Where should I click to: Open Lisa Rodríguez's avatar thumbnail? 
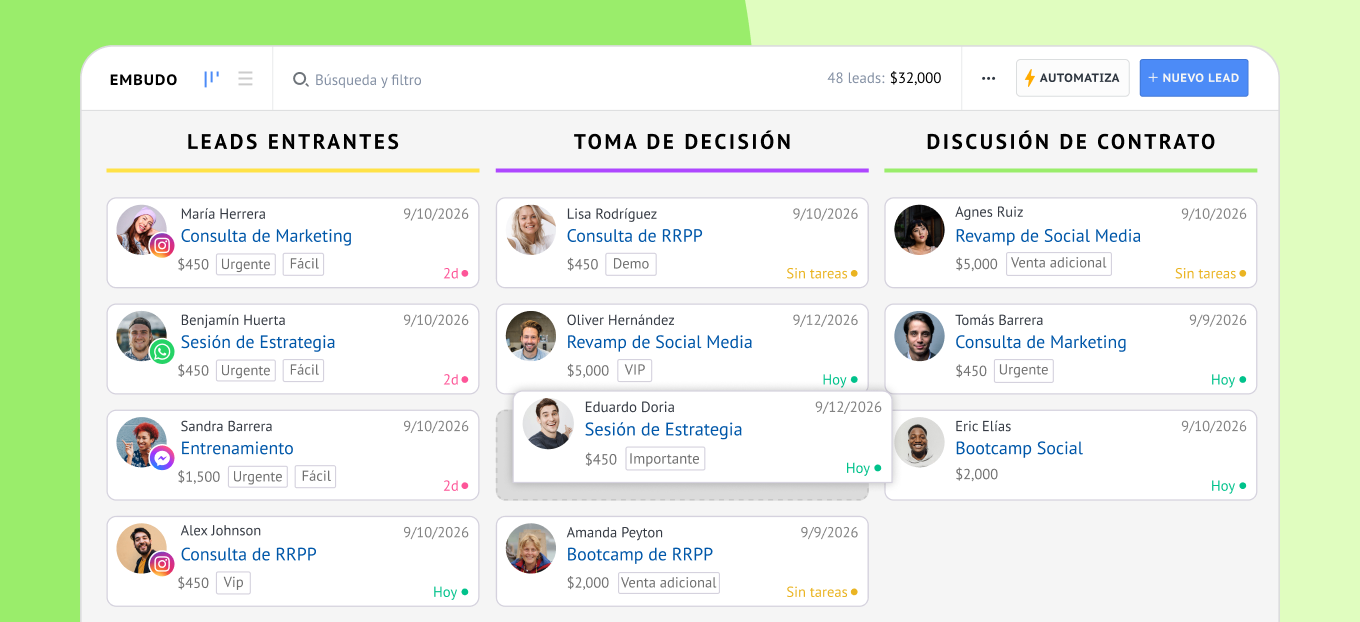point(531,230)
